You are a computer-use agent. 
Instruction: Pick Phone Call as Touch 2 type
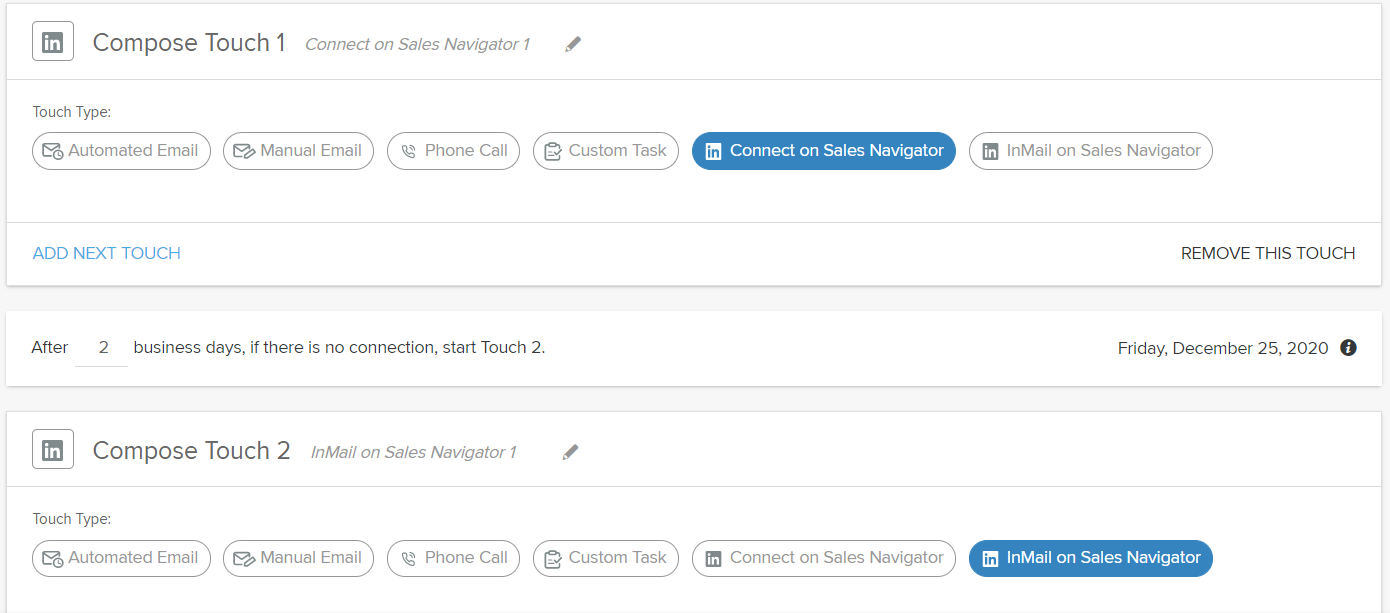tap(453, 558)
